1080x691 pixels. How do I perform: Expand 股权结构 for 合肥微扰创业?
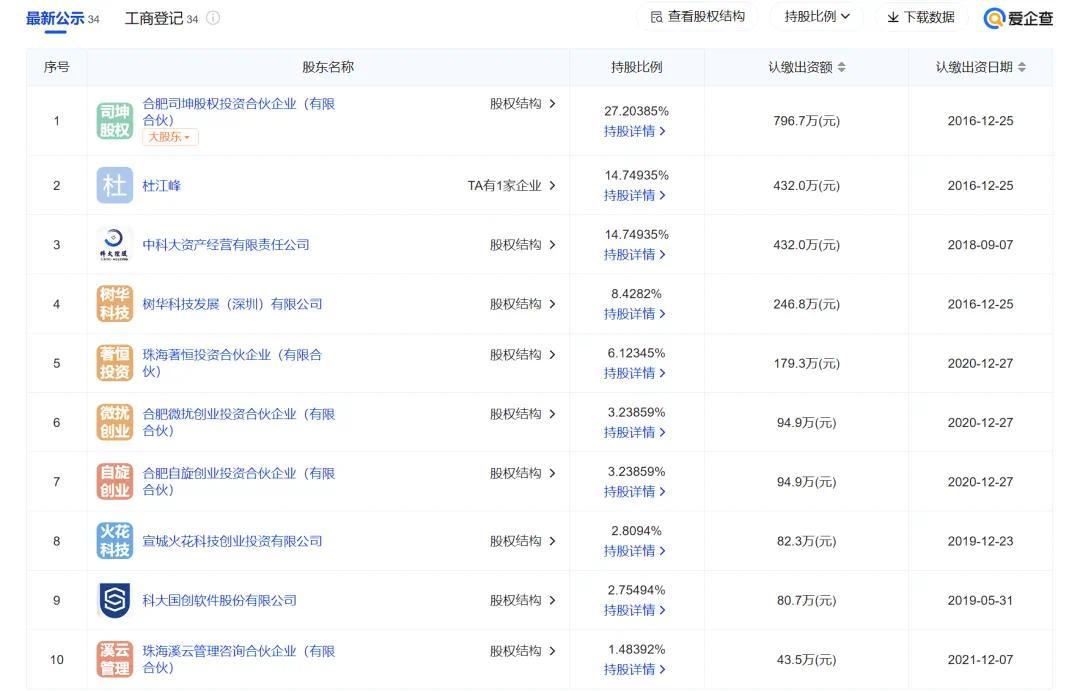523,414
